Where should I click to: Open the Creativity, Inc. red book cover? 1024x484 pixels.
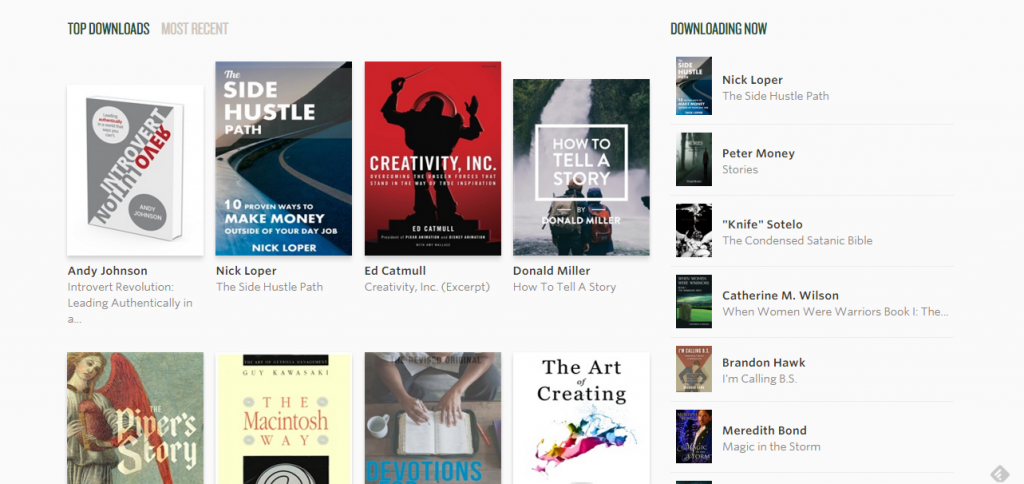click(432, 158)
